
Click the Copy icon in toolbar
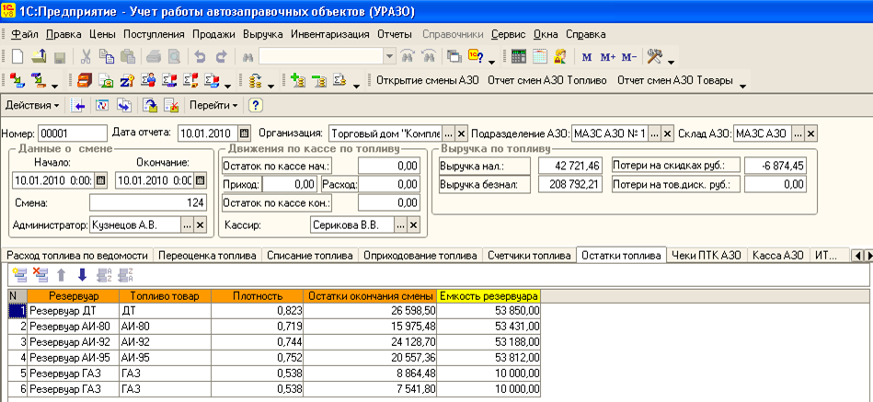tap(106, 56)
